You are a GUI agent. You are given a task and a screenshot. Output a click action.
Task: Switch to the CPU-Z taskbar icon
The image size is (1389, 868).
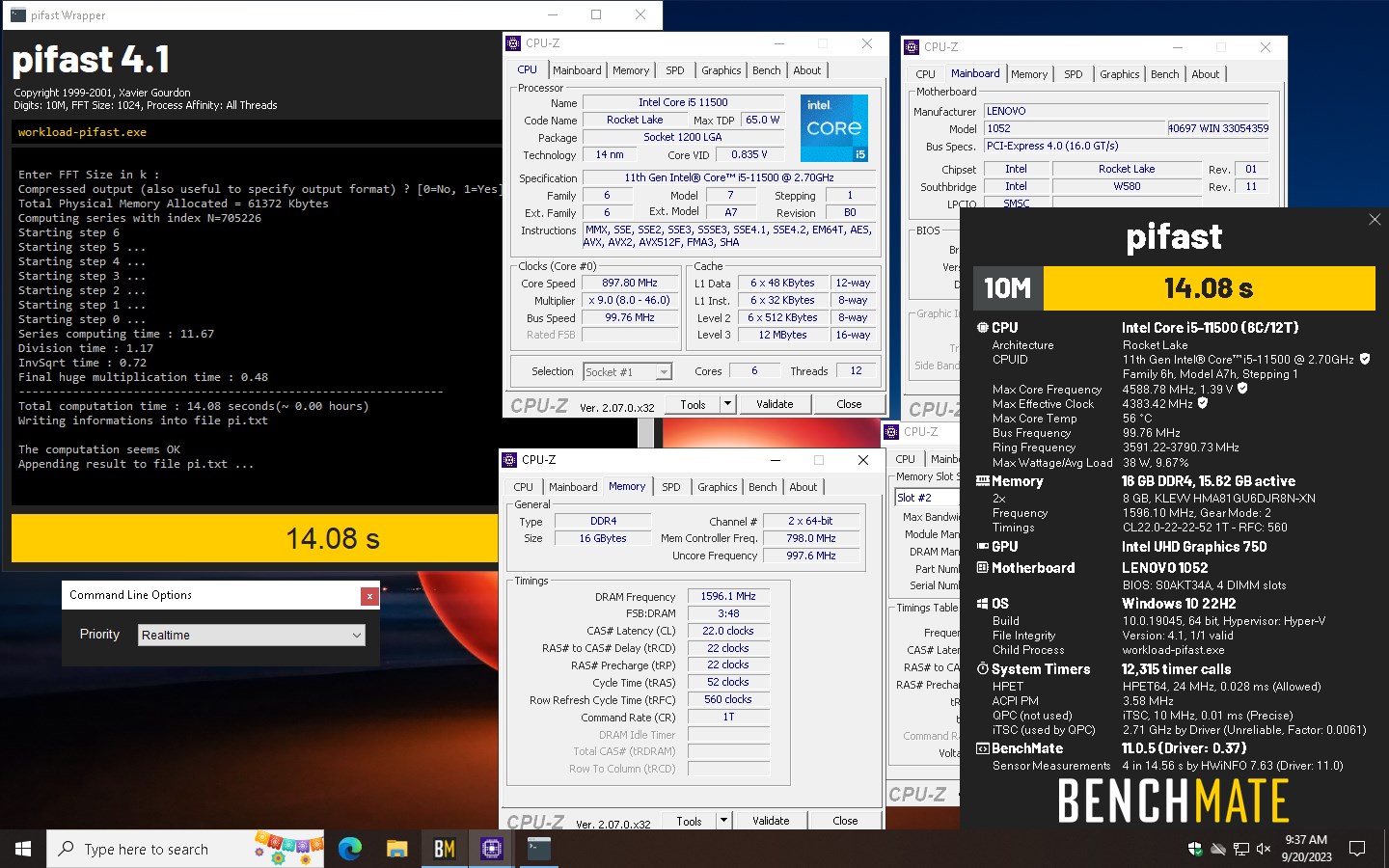point(492,849)
